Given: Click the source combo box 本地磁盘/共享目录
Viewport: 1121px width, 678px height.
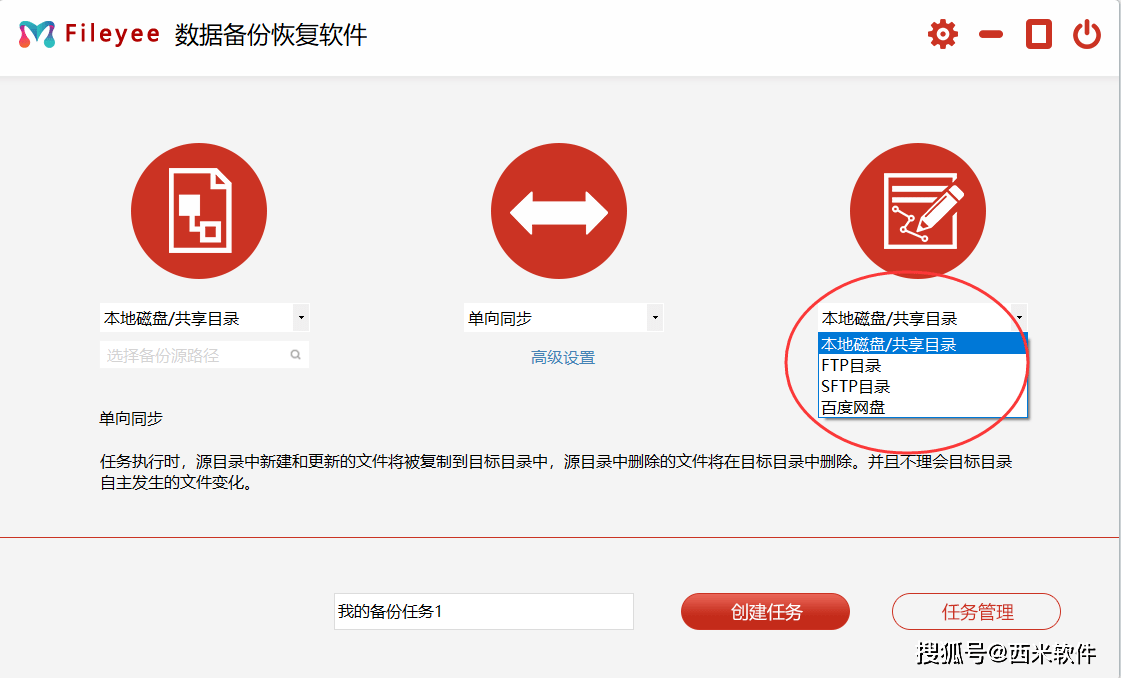Looking at the screenshot, I should coord(204,318).
